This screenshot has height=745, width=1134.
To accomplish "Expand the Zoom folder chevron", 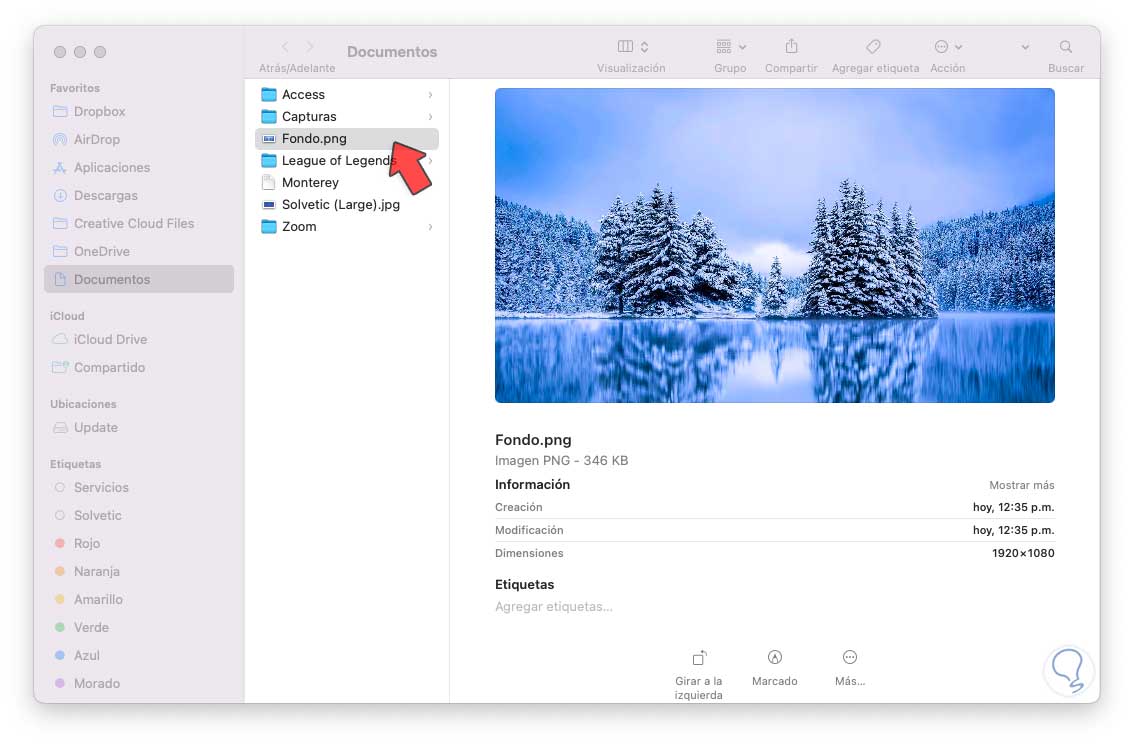I will click(430, 227).
